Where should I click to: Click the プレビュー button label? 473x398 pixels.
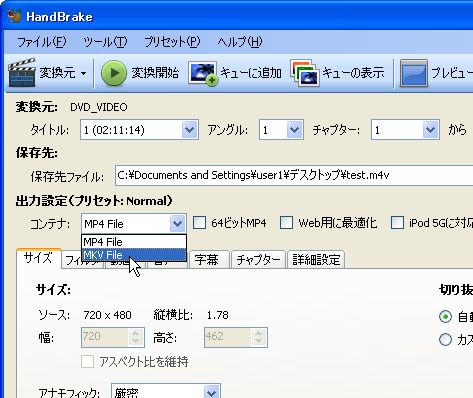click(452, 73)
